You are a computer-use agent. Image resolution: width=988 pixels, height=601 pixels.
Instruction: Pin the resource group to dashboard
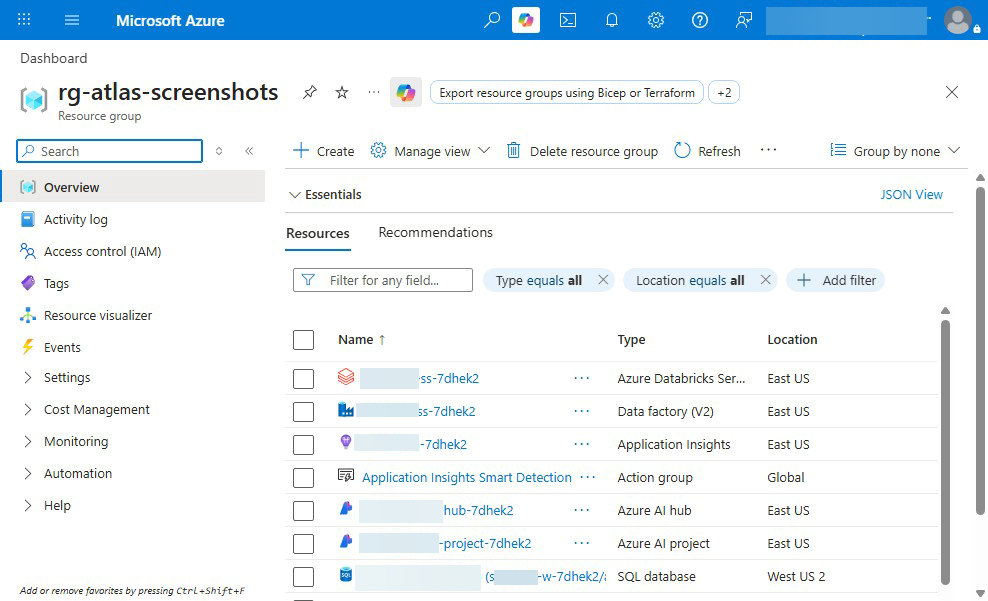coord(309,93)
